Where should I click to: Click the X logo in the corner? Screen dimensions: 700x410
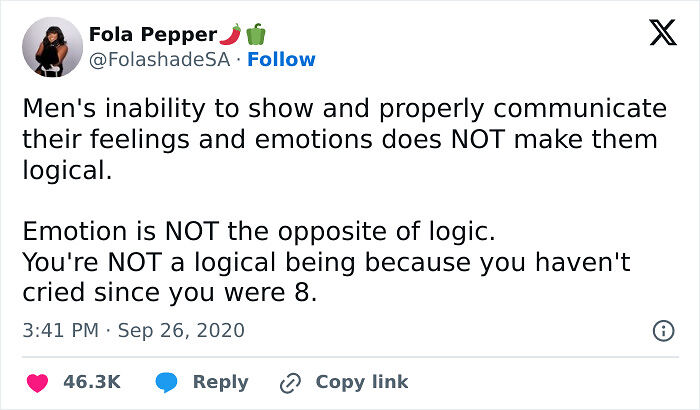656,34
